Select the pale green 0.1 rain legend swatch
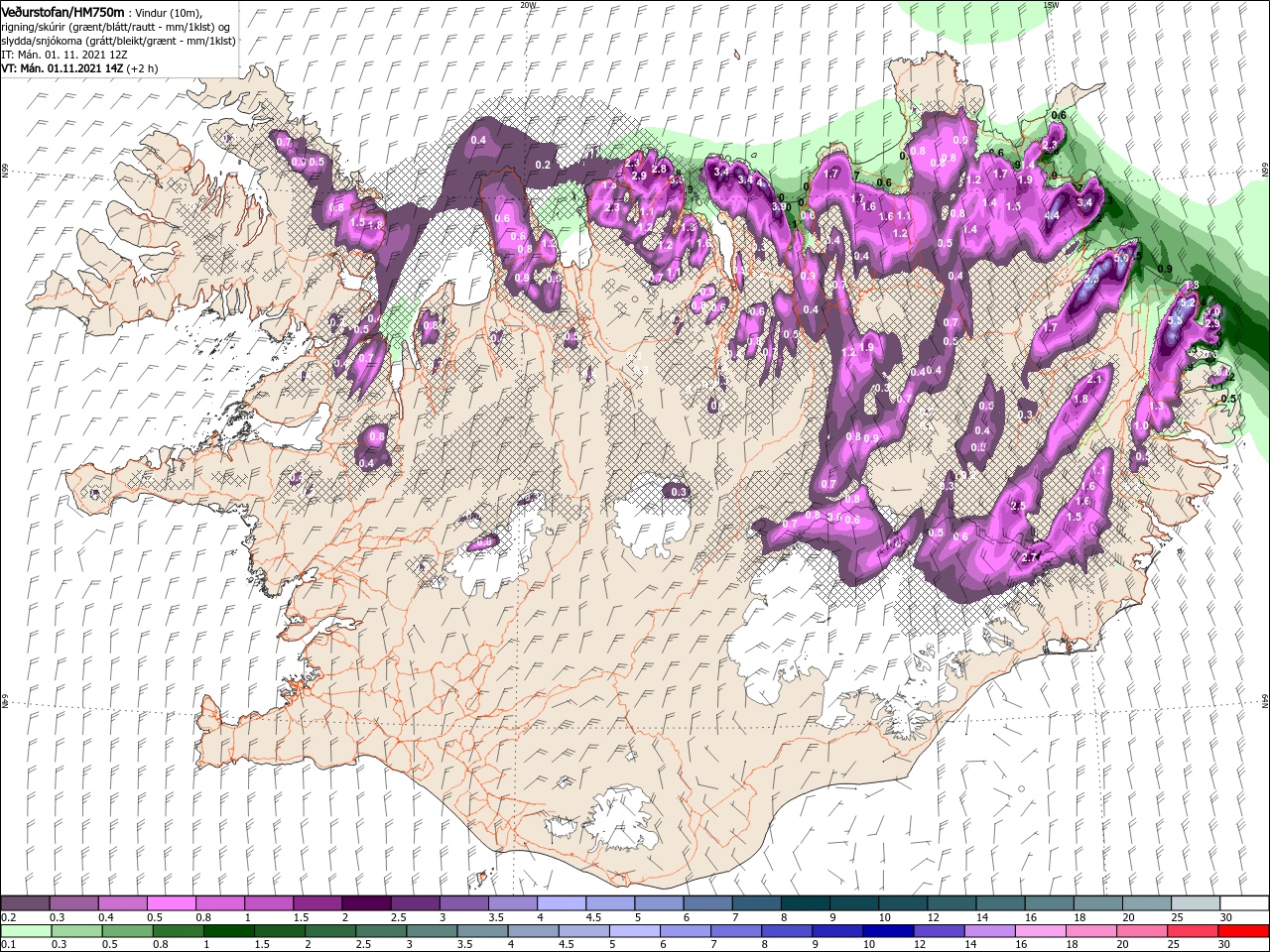This screenshot has height=952, width=1270. [x=25, y=931]
